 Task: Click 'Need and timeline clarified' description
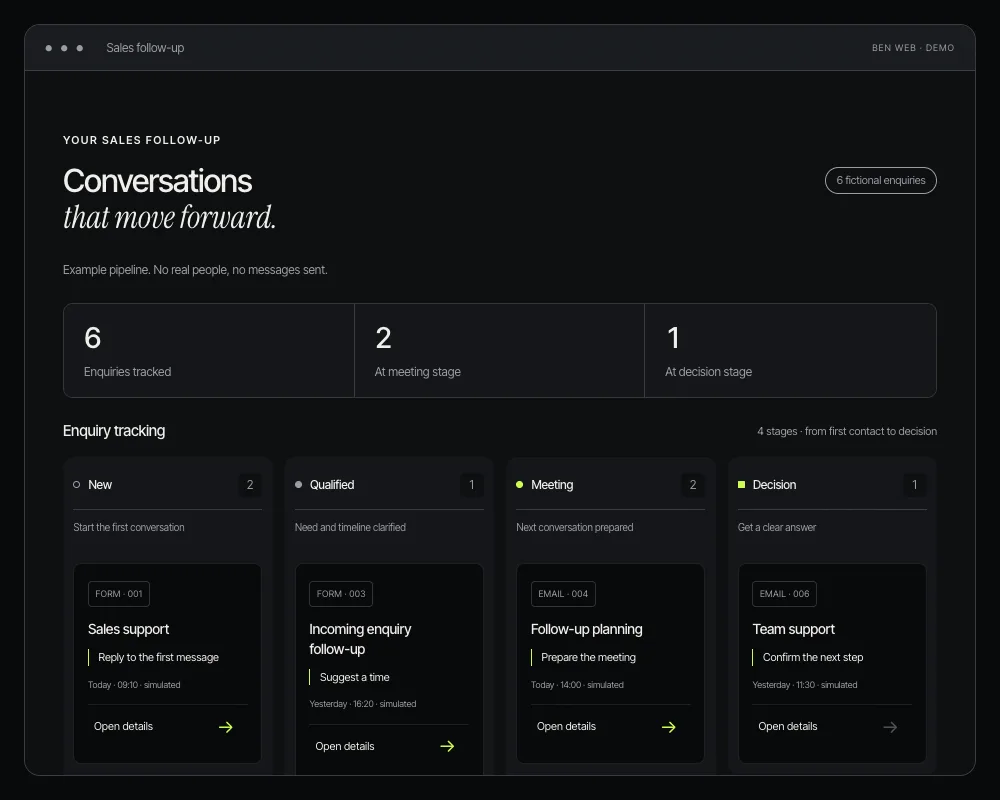click(350, 528)
